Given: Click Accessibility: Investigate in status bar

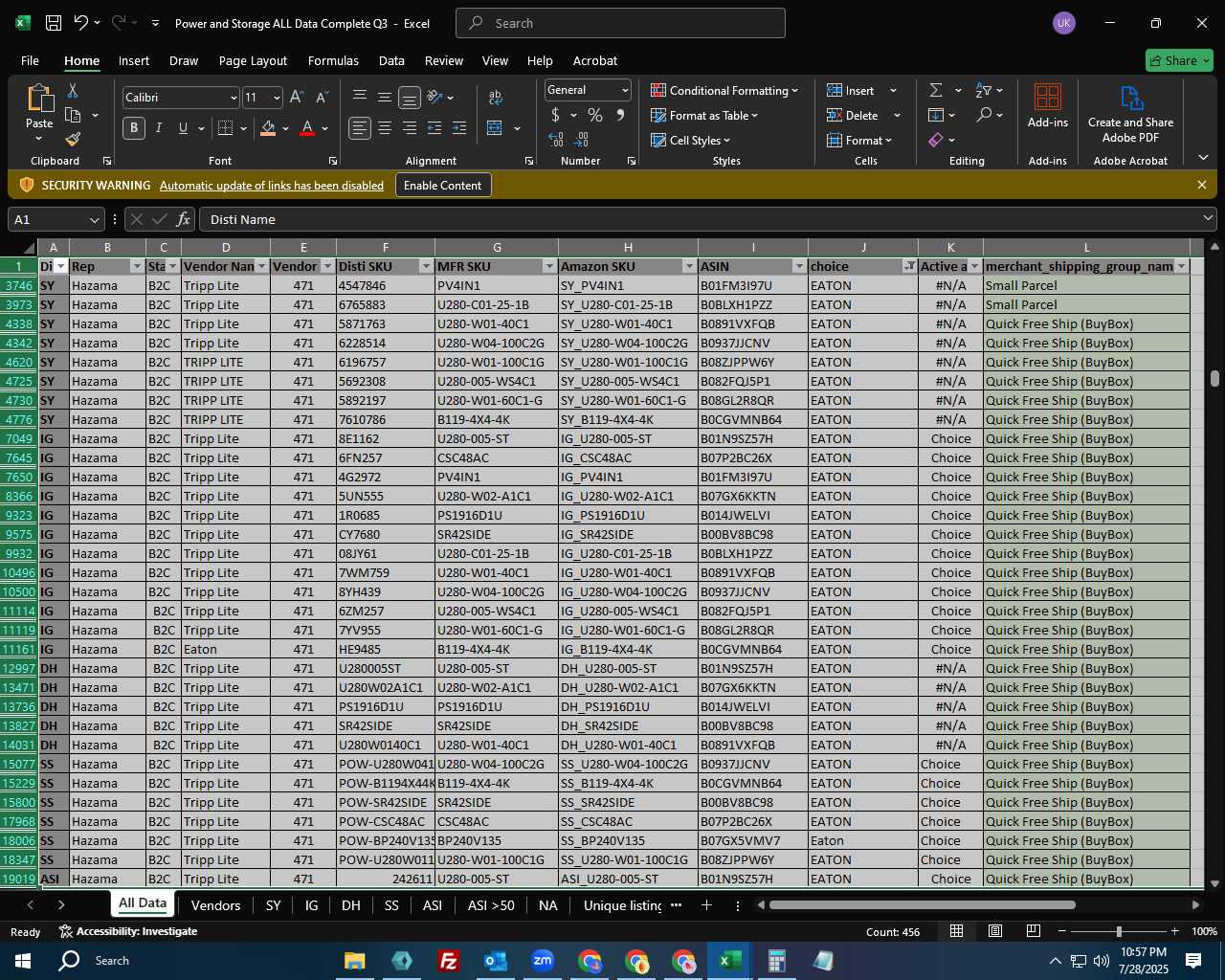Looking at the screenshot, I should tap(127, 931).
